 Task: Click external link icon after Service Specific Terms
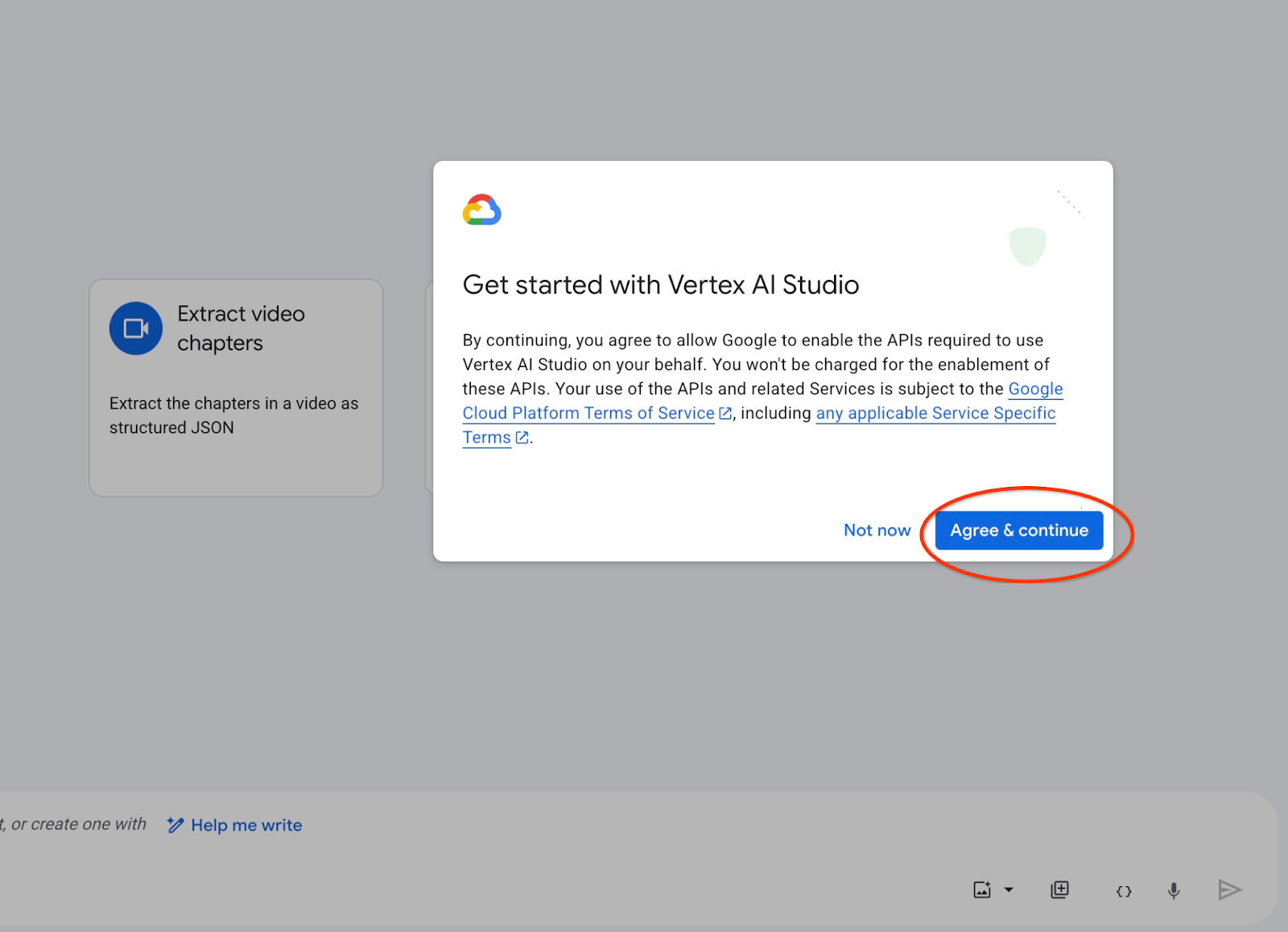pos(522,437)
